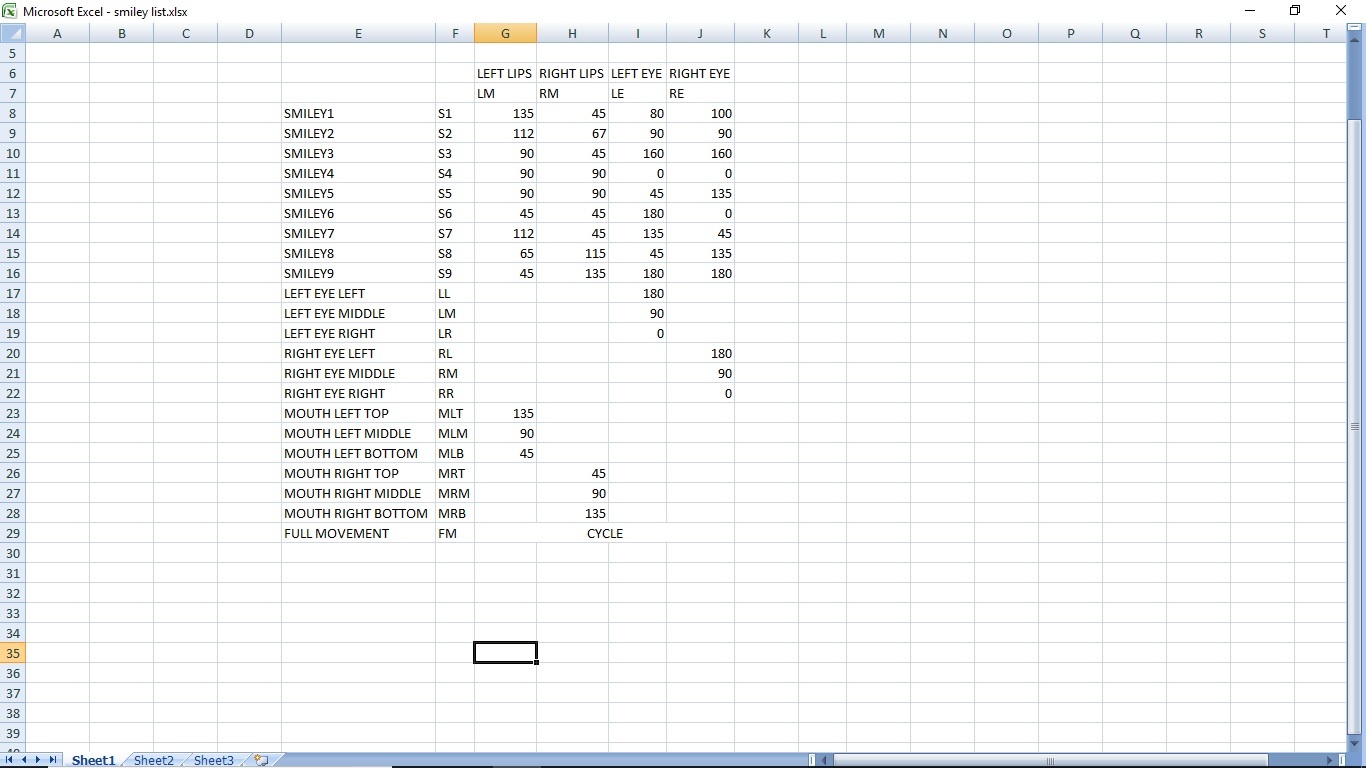This screenshot has height=768, width=1366.
Task: Select the RIGHT EYE RIGHT cell
Action: (x=358, y=393)
